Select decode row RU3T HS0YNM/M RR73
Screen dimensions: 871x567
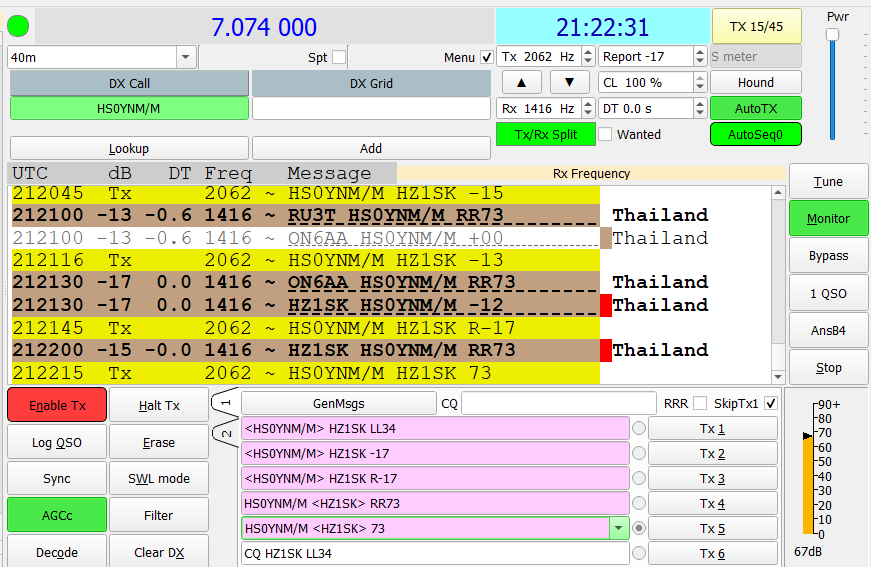pyautogui.click(x=306, y=215)
